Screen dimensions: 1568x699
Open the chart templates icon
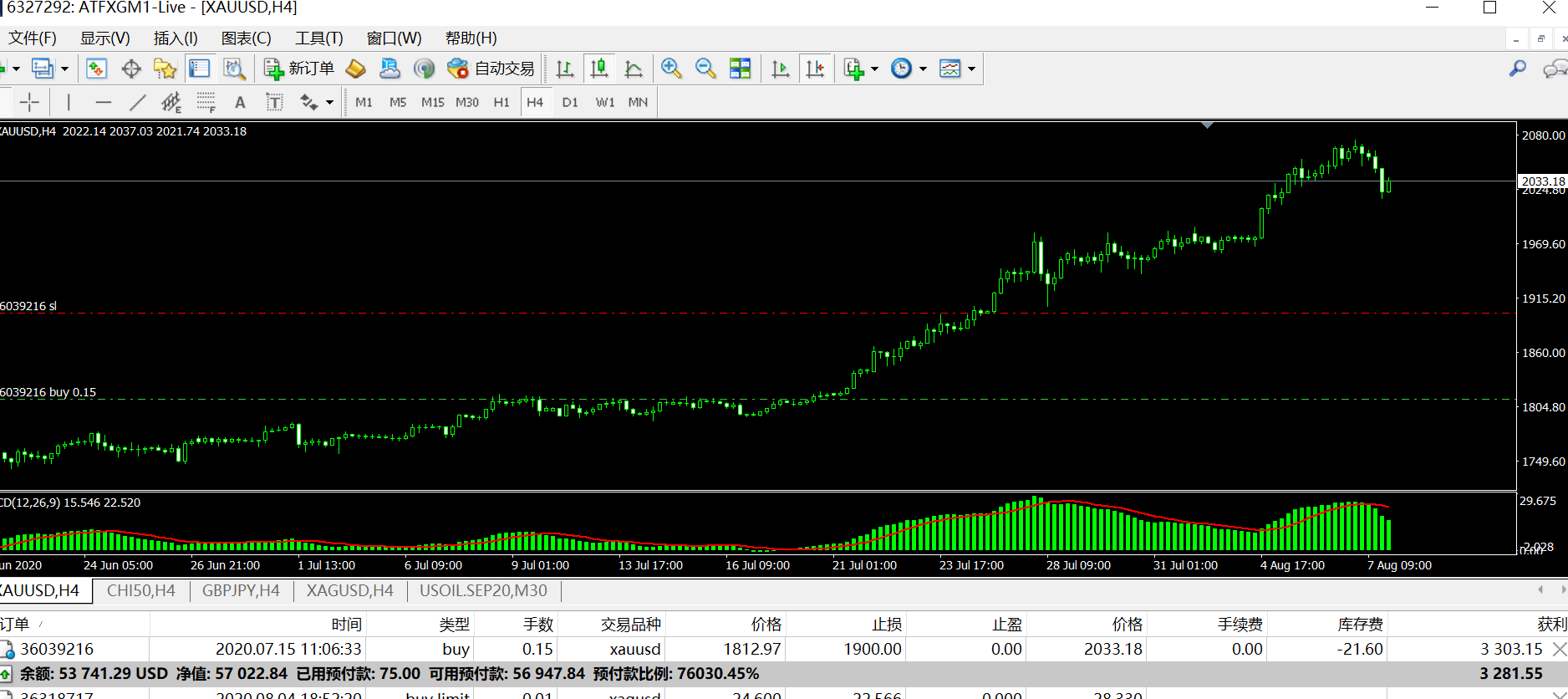tap(950, 69)
